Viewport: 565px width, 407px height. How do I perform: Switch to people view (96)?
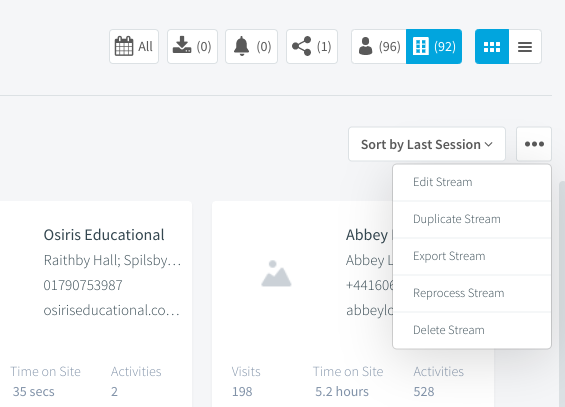click(379, 46)
